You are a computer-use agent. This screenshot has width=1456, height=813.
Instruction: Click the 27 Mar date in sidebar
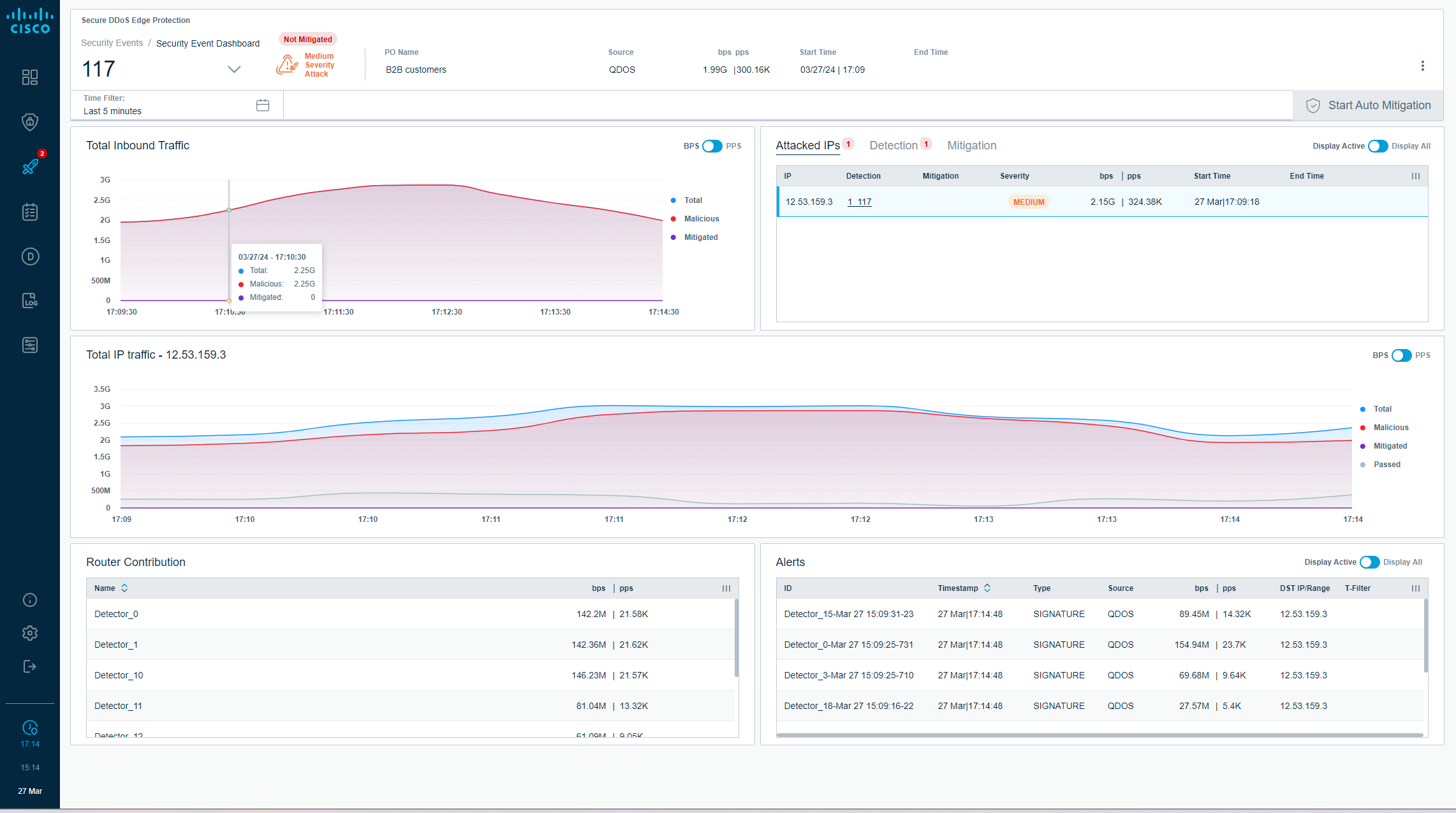[x=30, y=791]
